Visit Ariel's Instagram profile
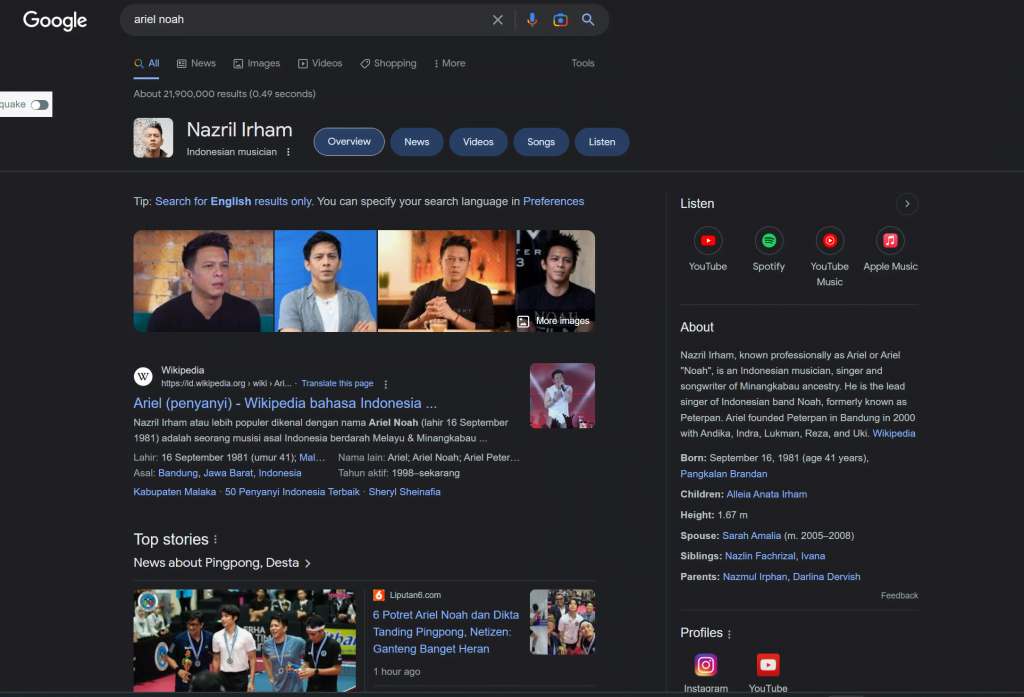The image size is (1024, 697). point(705,664)
